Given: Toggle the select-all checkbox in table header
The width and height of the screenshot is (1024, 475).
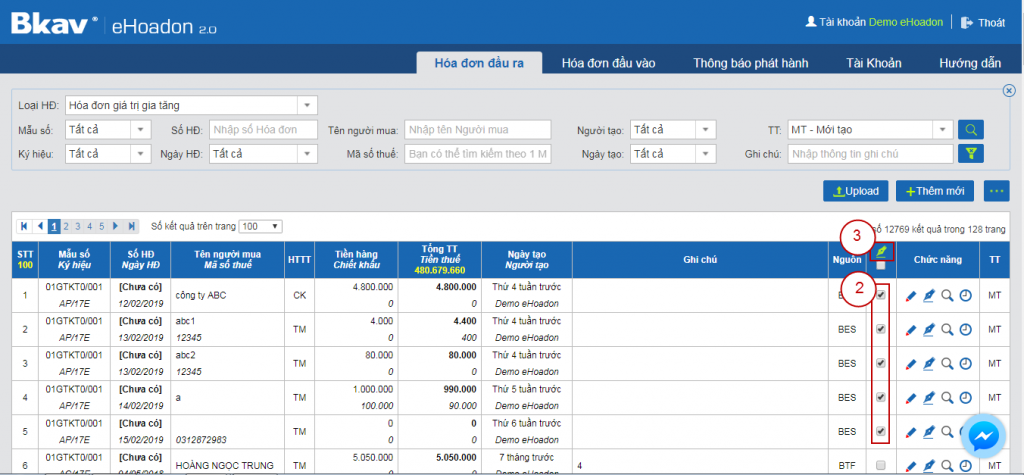Looking at the screenshot, I should tap(880, 266).
